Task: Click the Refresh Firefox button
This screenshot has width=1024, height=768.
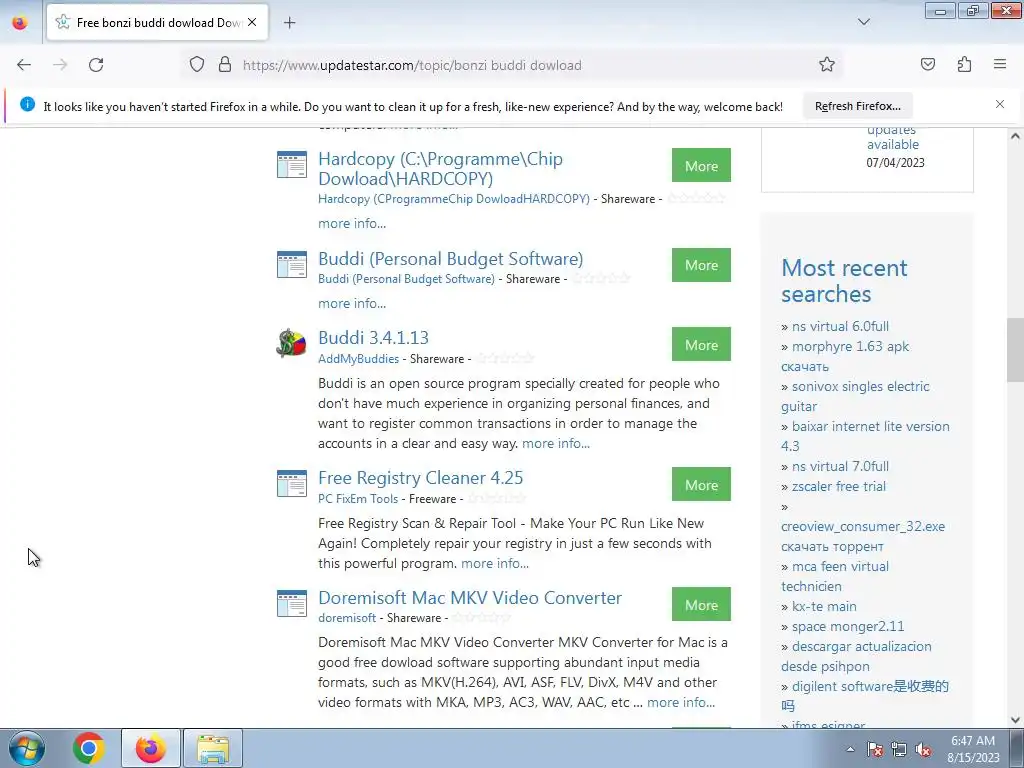Action: [x=857, y=106]
